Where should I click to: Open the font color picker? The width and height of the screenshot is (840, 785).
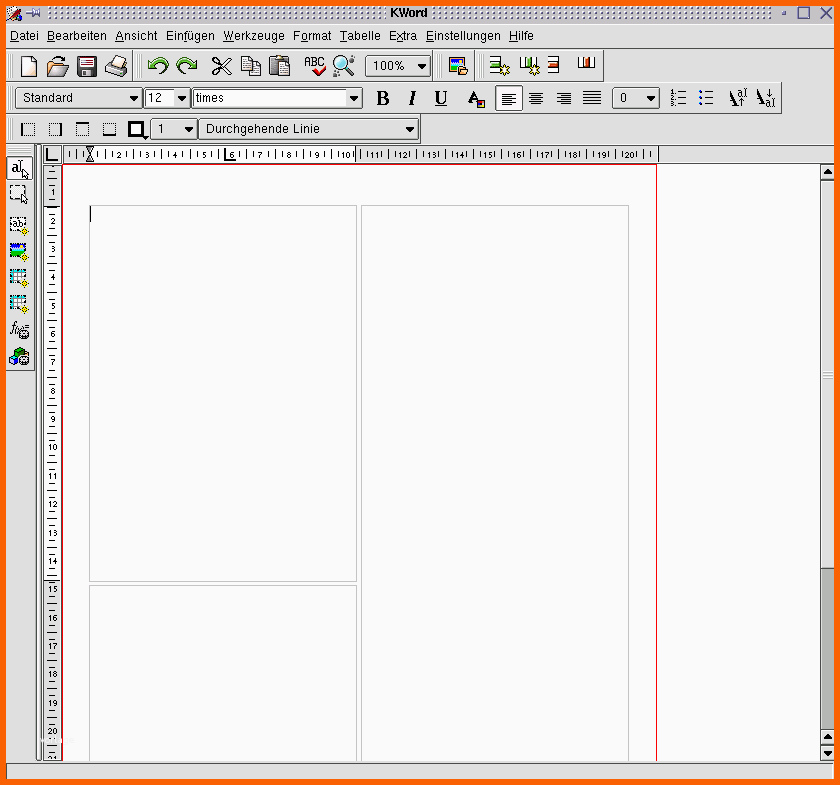pyautogui.click(x=476, y=99)
